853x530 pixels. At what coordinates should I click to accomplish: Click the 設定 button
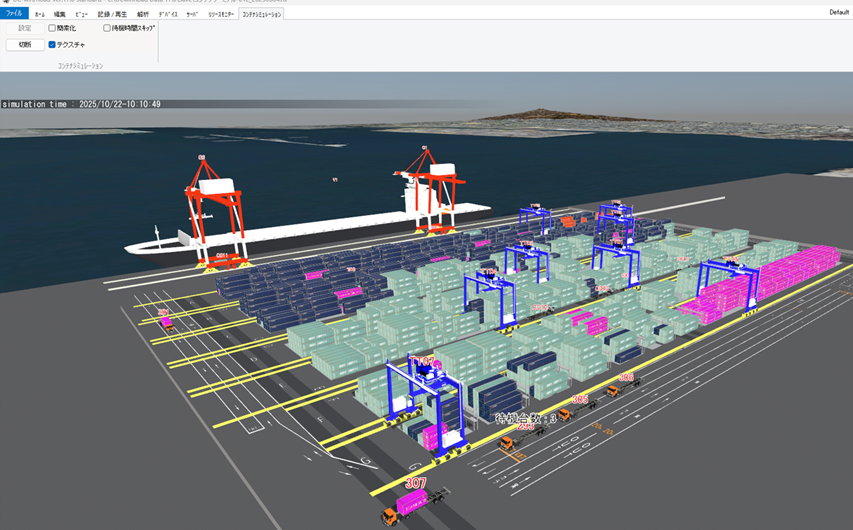coord(25,28)
